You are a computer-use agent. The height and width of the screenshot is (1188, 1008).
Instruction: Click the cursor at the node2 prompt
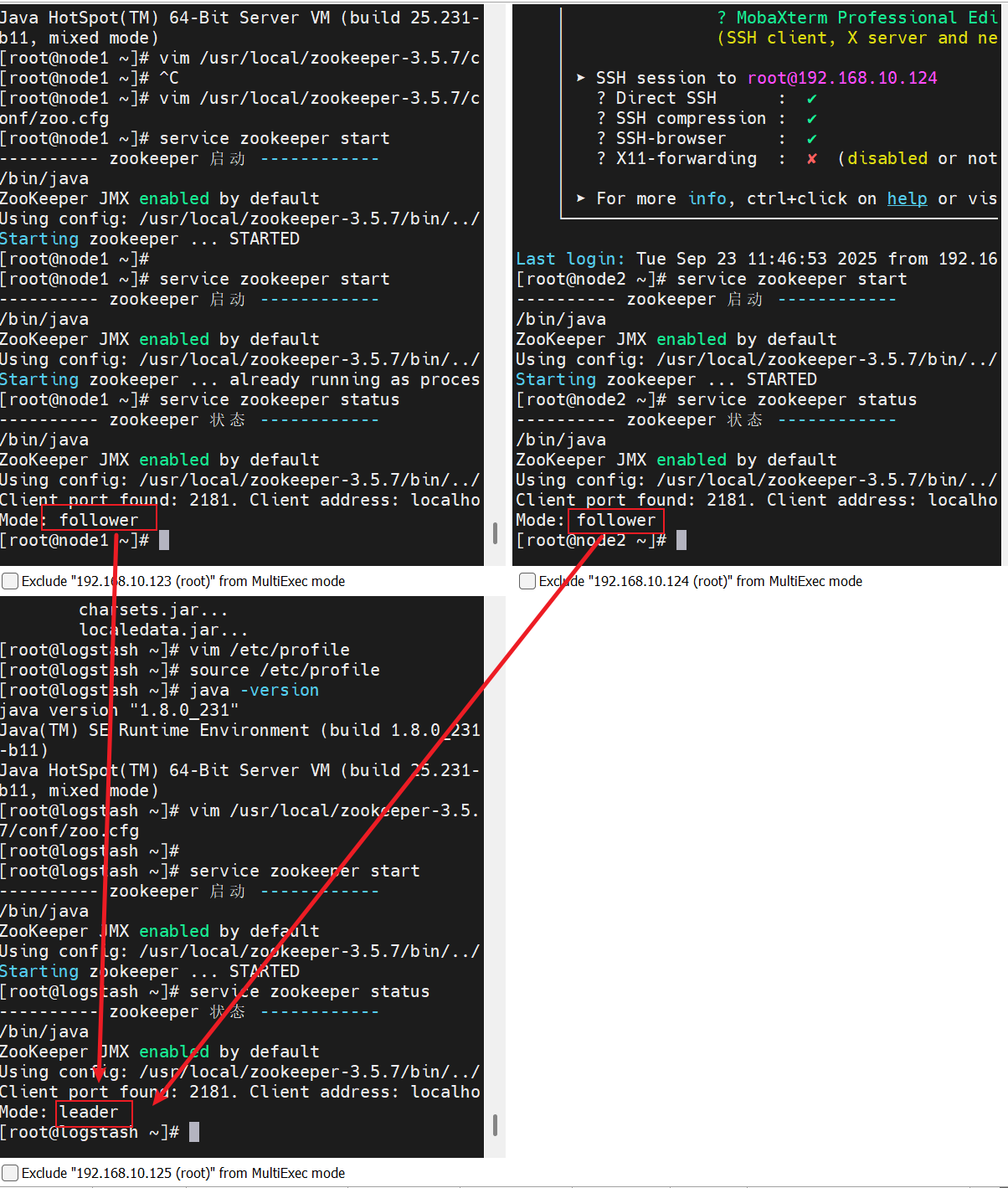(x=681, y=540)
